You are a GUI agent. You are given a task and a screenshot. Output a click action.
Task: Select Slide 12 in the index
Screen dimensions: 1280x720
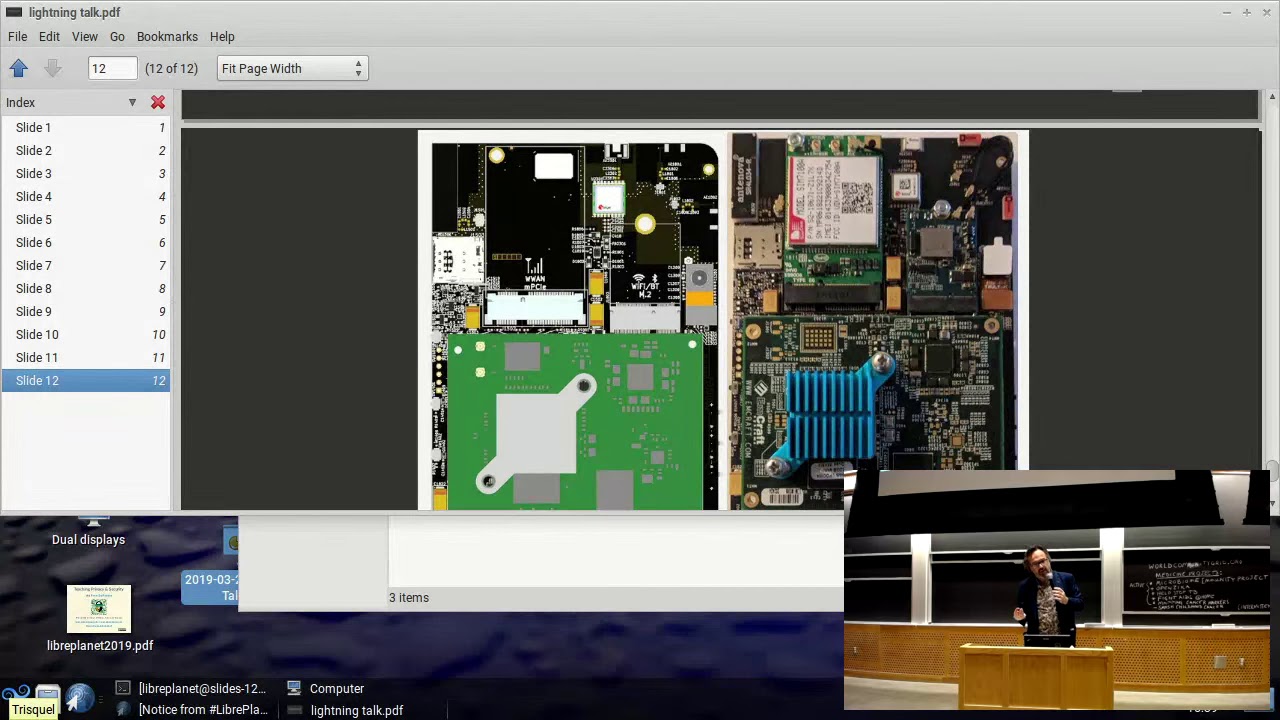pyautogui.click(x=85, y=381)
